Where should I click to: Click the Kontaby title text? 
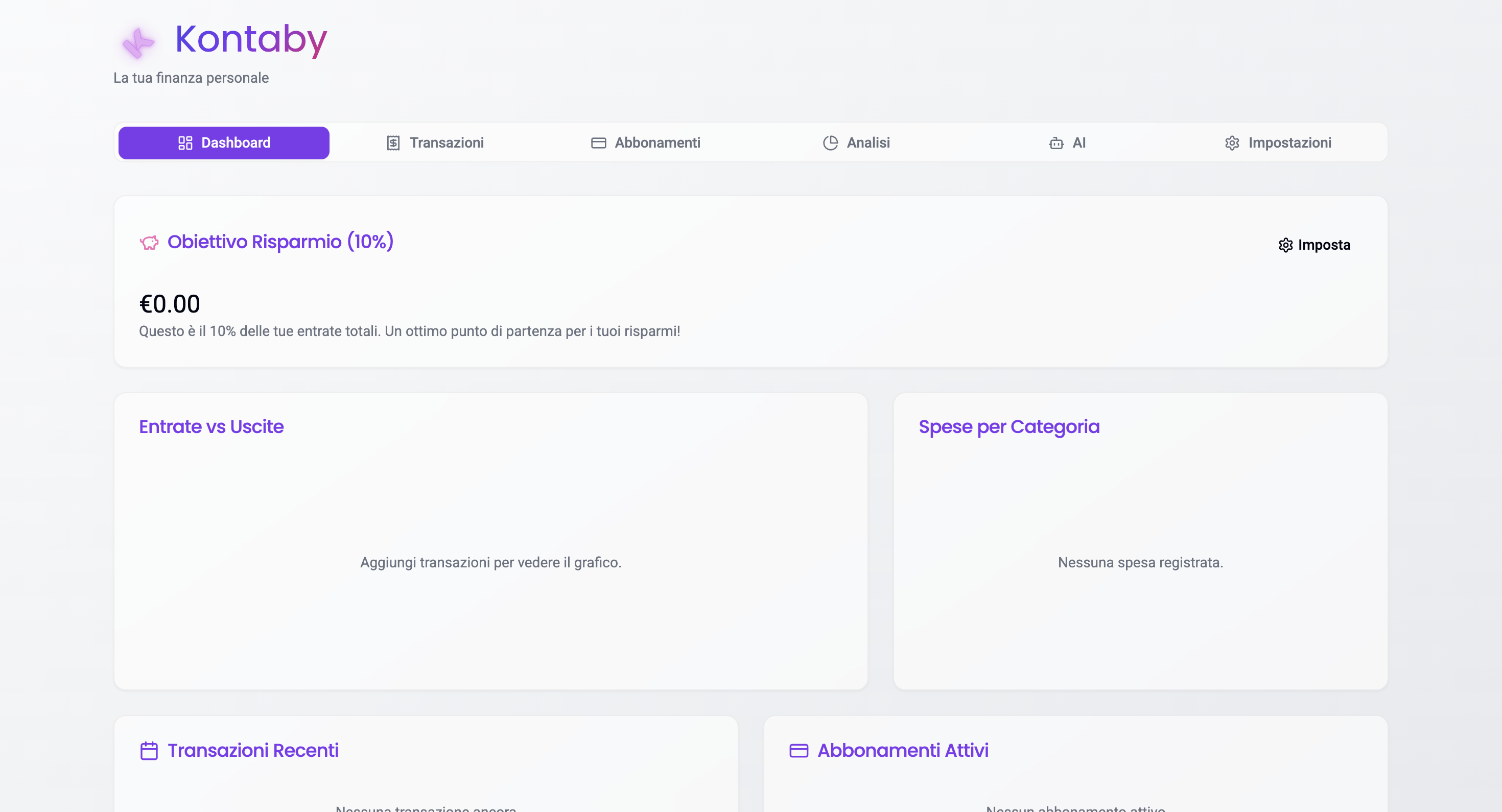pos(251,40)
